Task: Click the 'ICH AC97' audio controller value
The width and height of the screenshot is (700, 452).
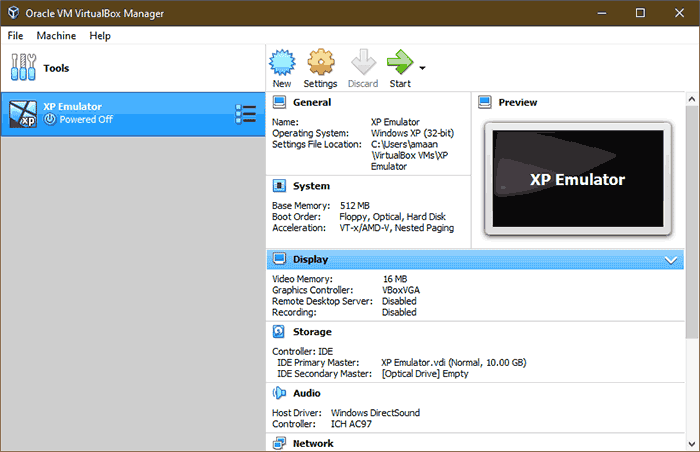Action: point(351,424)
